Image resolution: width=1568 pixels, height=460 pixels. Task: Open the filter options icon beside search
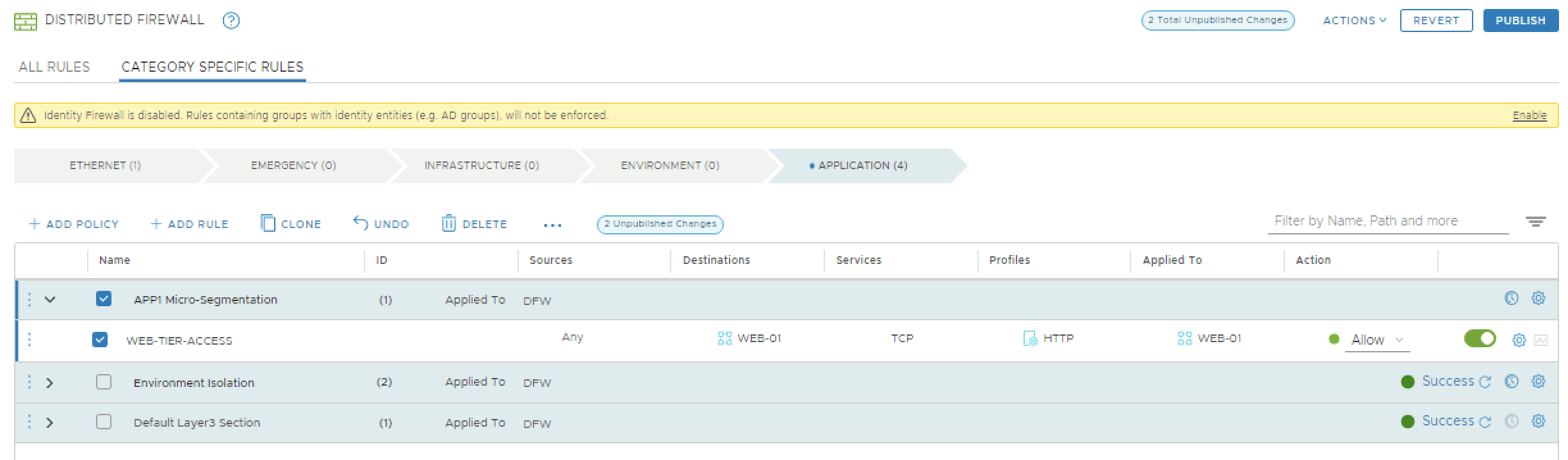1535,222
